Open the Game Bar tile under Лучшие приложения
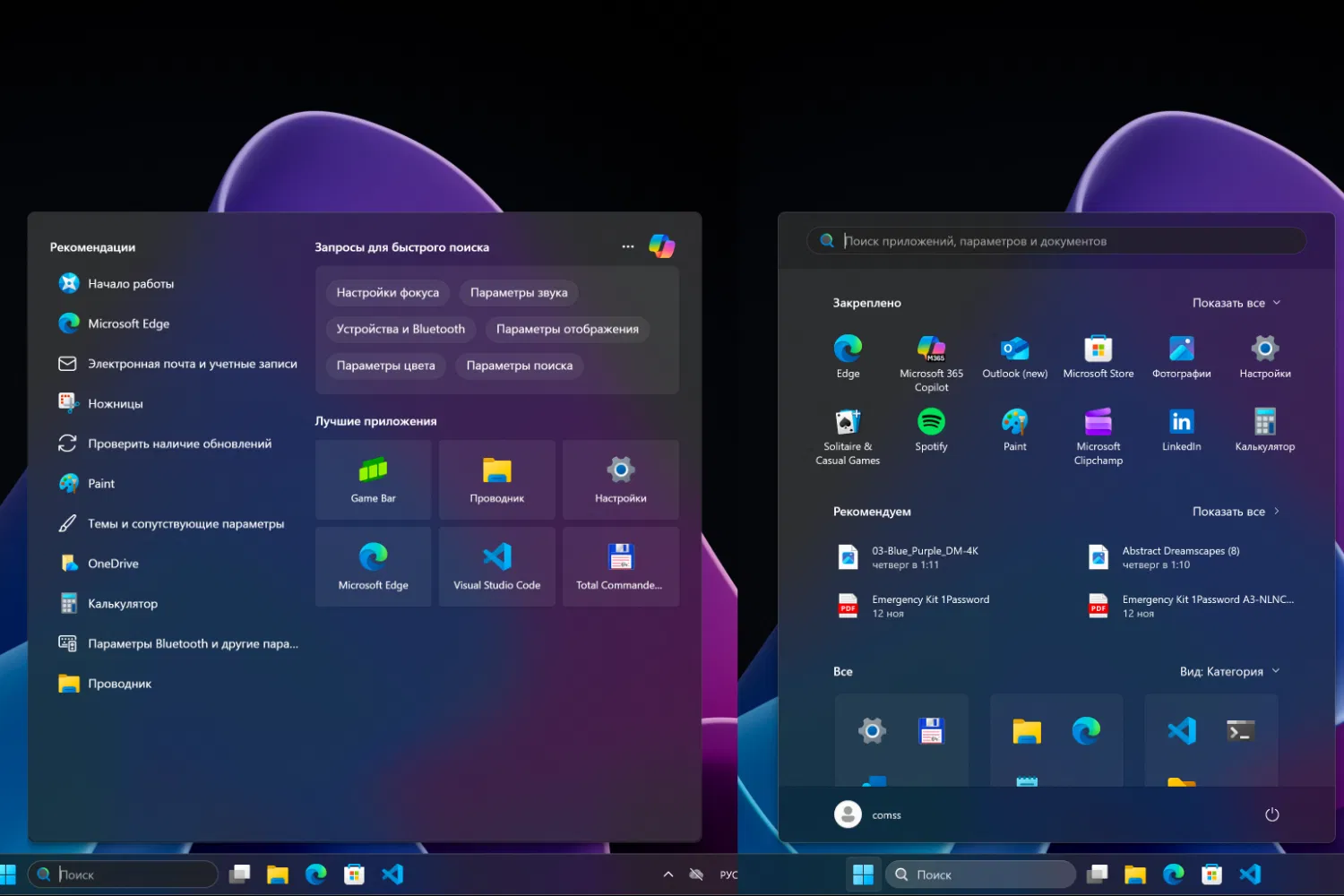The image size is (1344, 896). coord(373,479)
